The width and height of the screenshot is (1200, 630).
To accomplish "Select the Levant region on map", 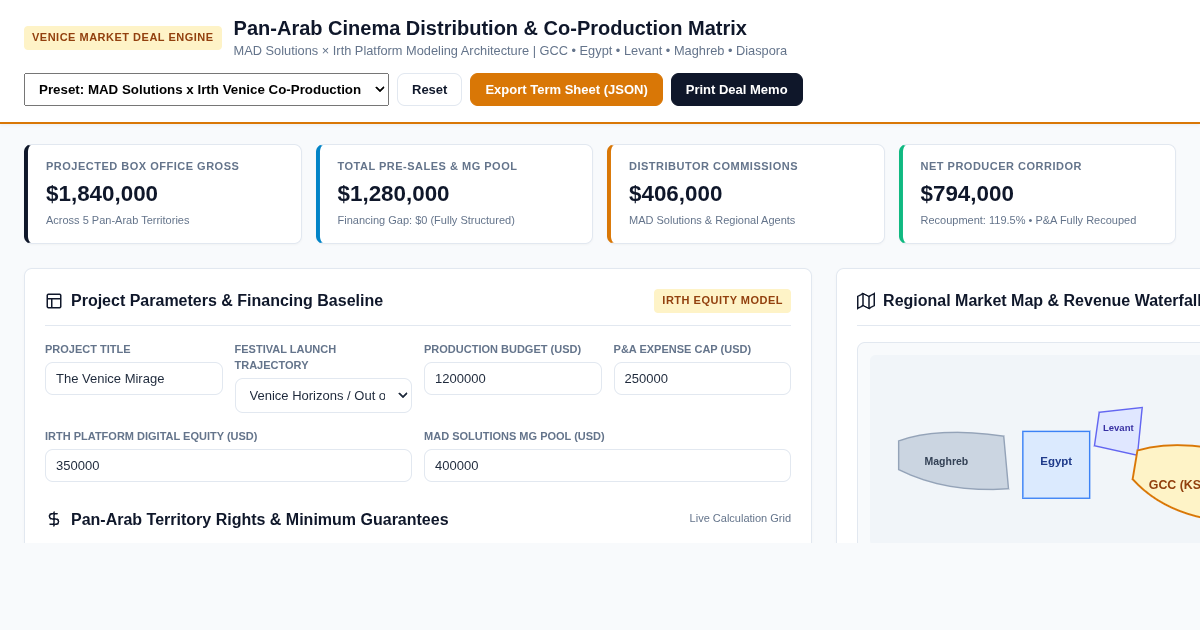I will pyautogui.click(x=1119, y=430).
